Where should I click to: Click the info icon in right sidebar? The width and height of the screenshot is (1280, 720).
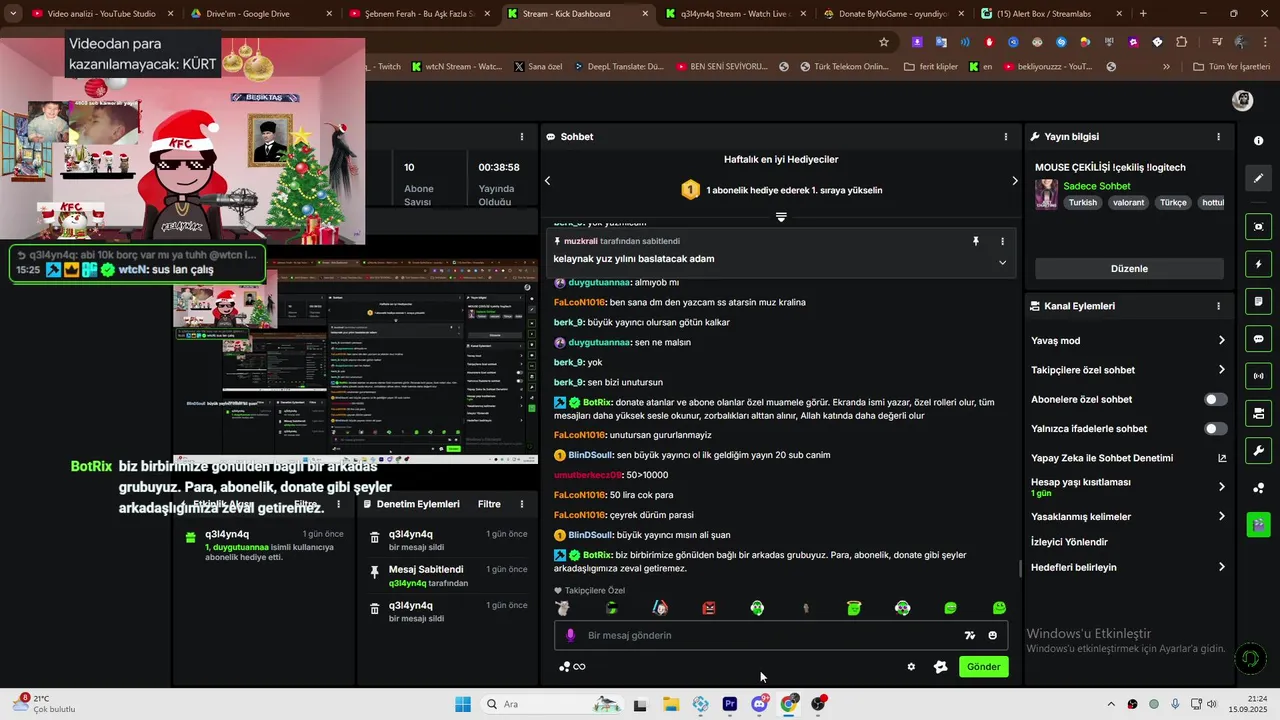pyautogui.click(x=1258, y=142)
